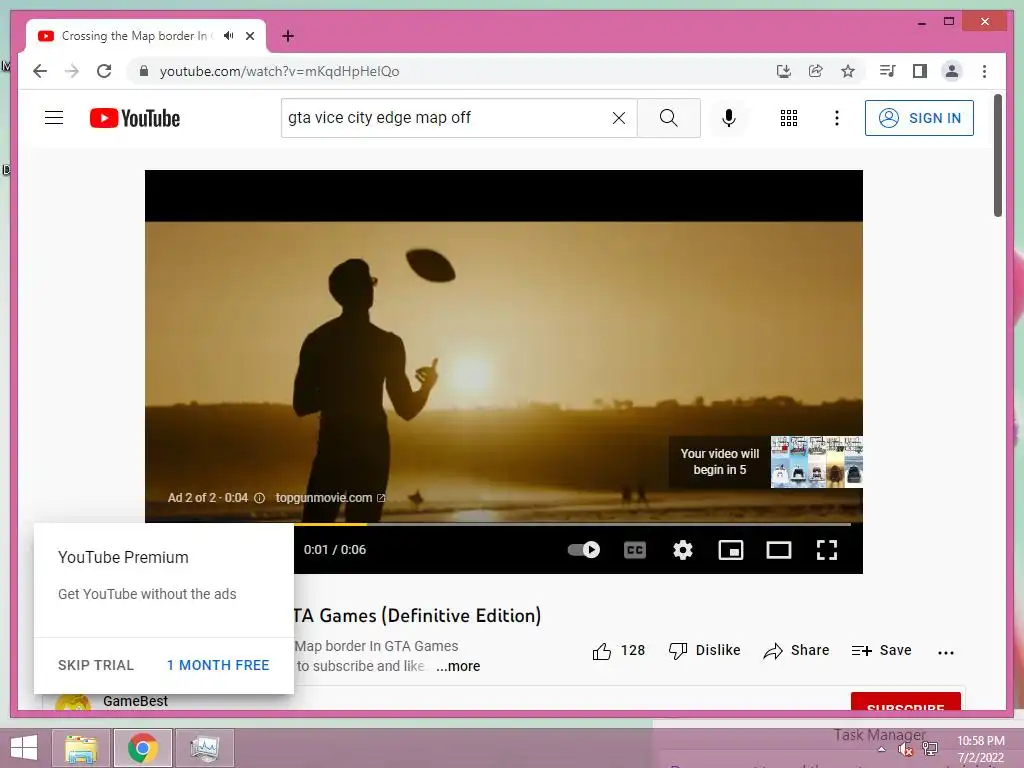The height and width of the screenshot is (768, 1024).
Task: Run search with the magnifier button
Action: pyautogui.click(x=668, y=118)
